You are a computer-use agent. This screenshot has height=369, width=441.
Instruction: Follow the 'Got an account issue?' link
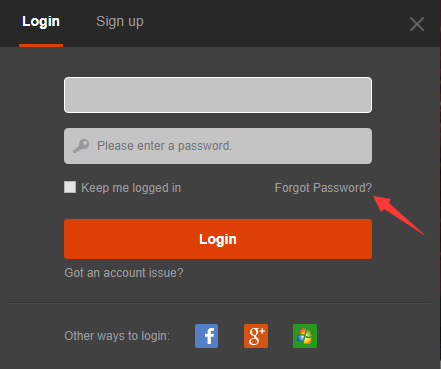pos(124,273)
